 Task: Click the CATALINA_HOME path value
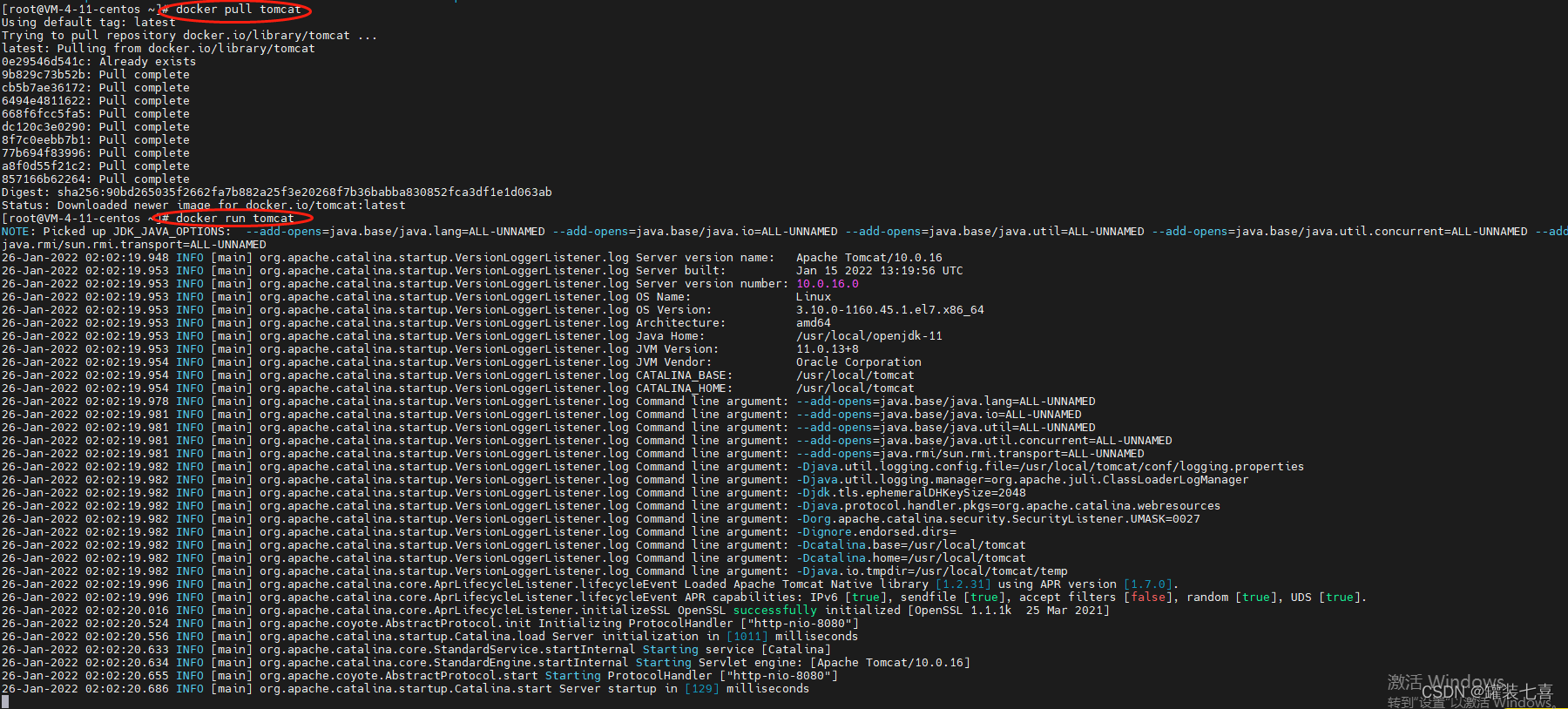pyautogui.click(x=855, y=388)
